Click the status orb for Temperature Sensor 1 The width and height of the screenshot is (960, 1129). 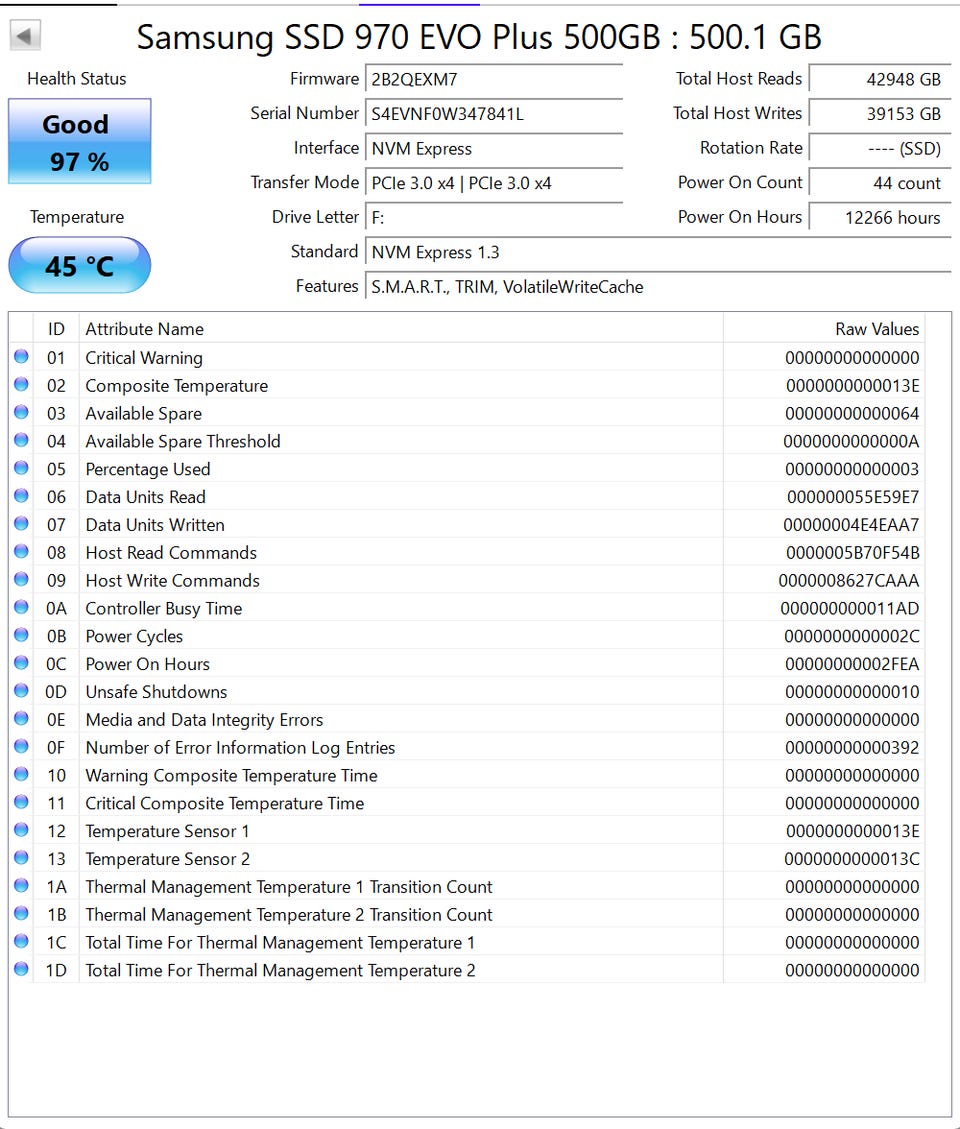coord(22,829)
